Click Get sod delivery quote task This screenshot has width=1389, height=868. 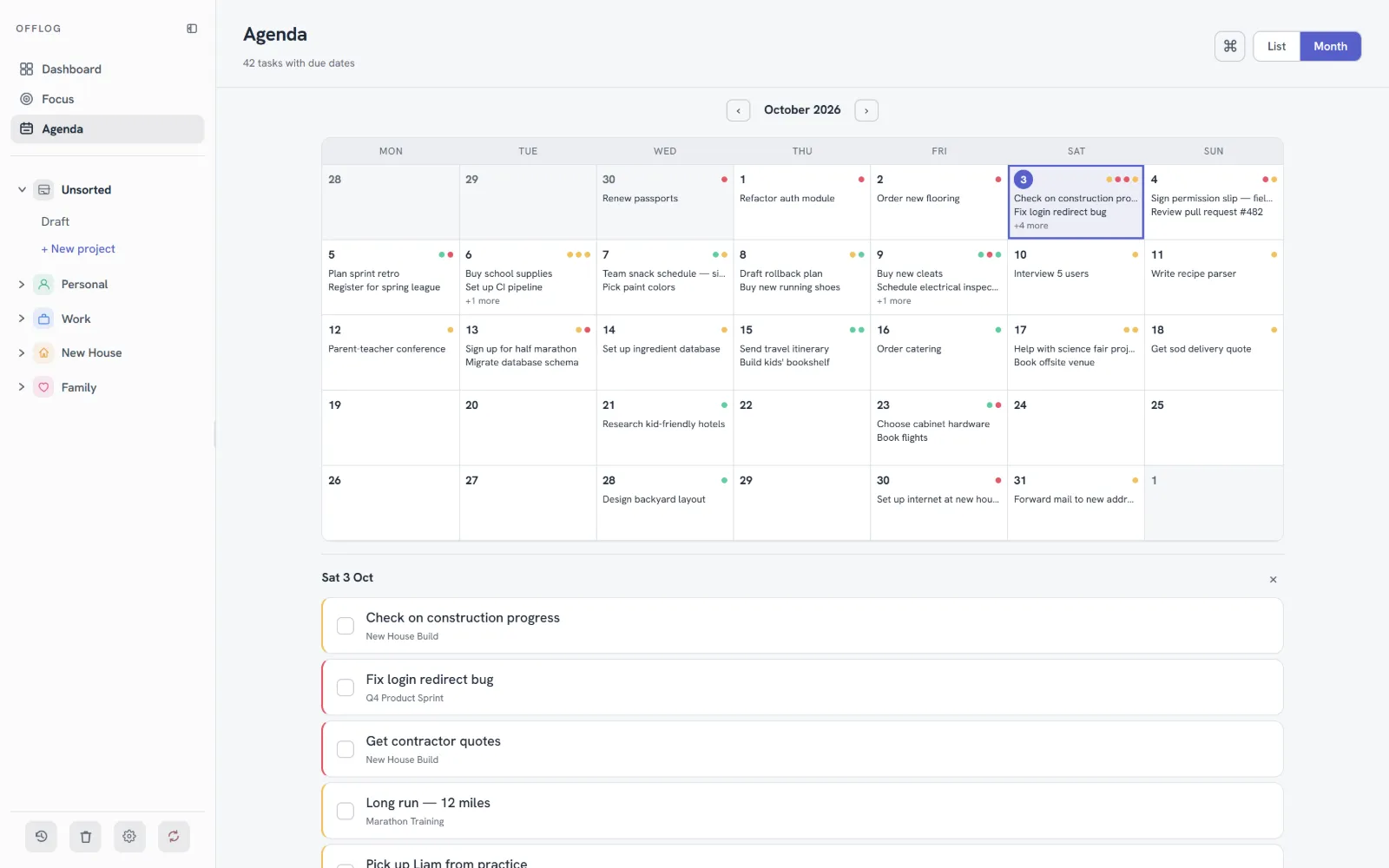[1201, 349]
